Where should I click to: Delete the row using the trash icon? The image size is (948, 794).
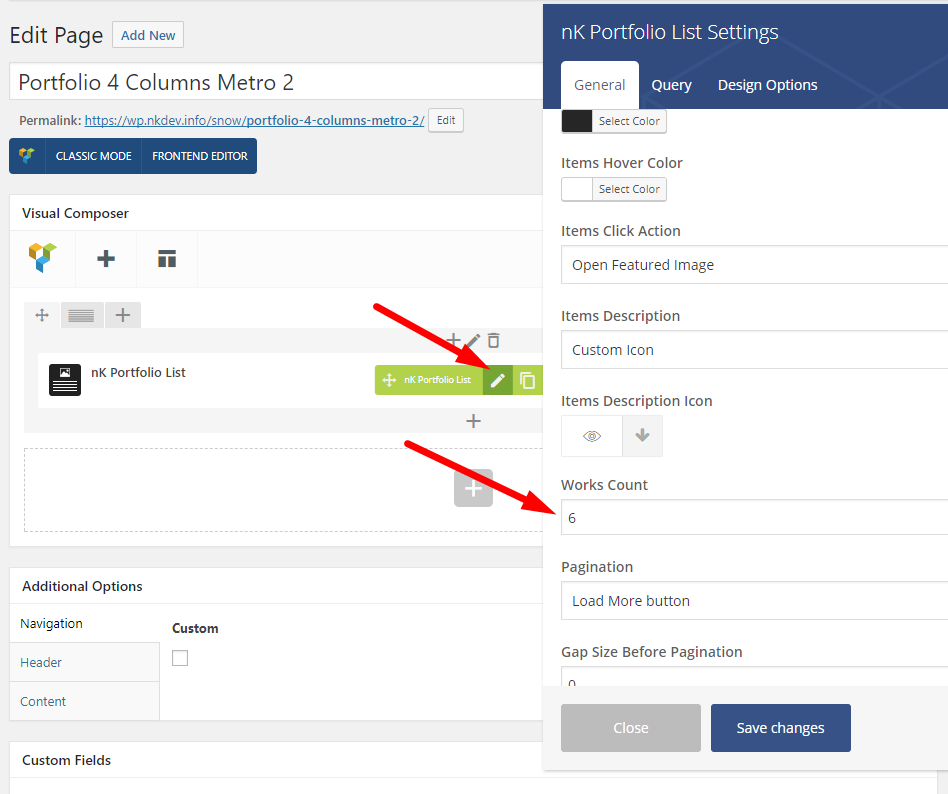pyautogui.click(x=493, y=341)
